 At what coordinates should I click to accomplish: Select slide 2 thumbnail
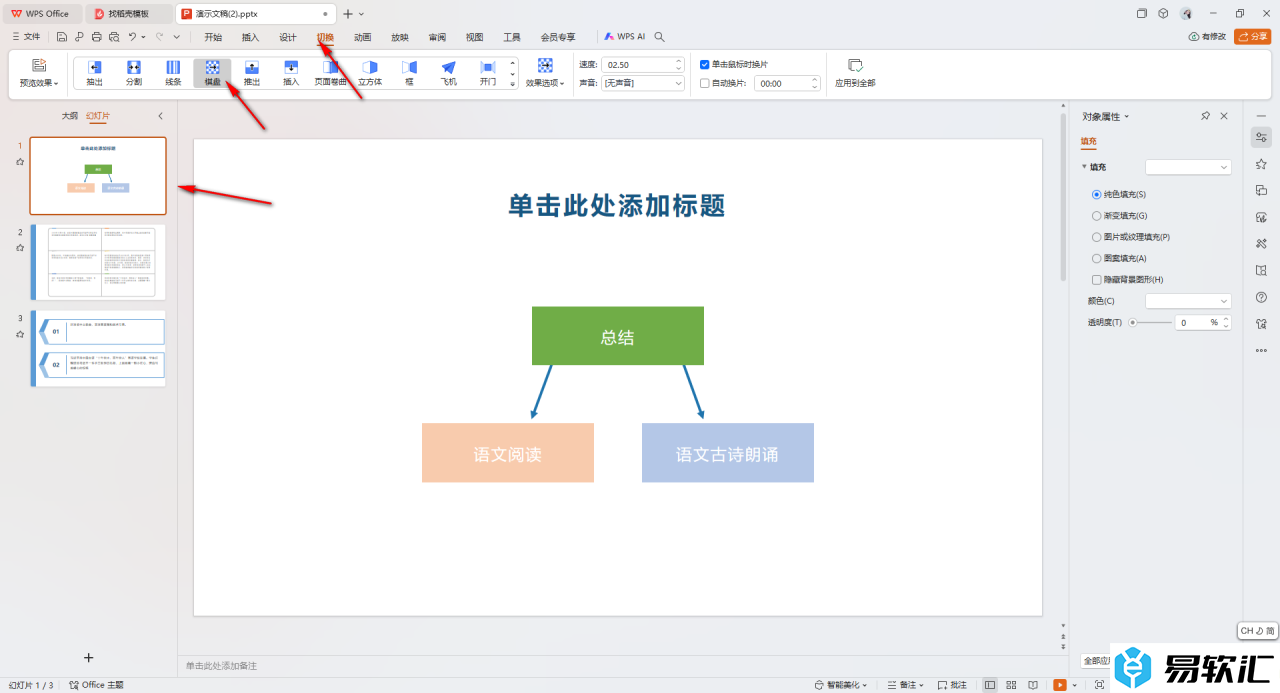(x=98, y=262)
